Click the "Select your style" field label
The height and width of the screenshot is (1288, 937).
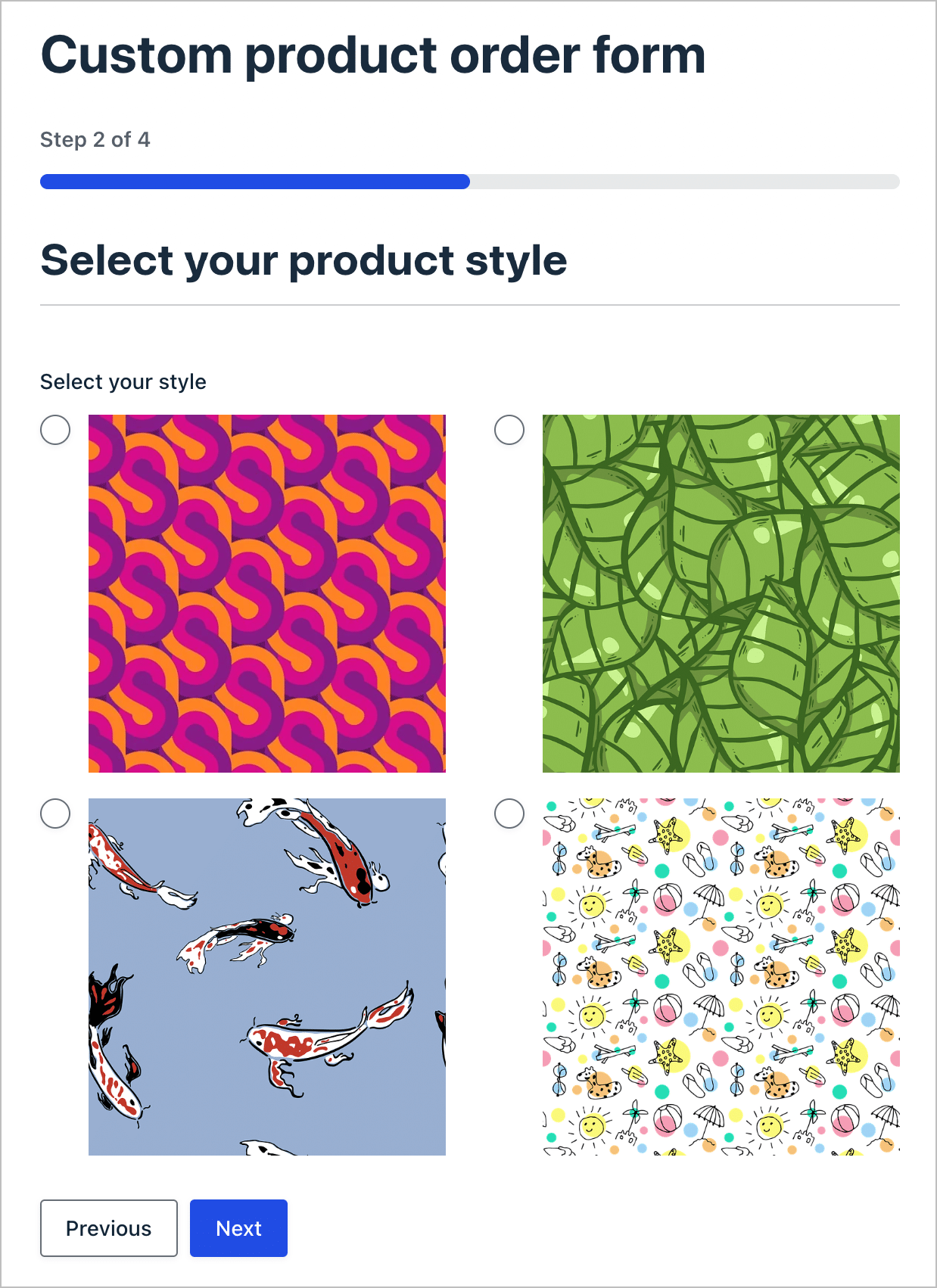coord(123,382)
